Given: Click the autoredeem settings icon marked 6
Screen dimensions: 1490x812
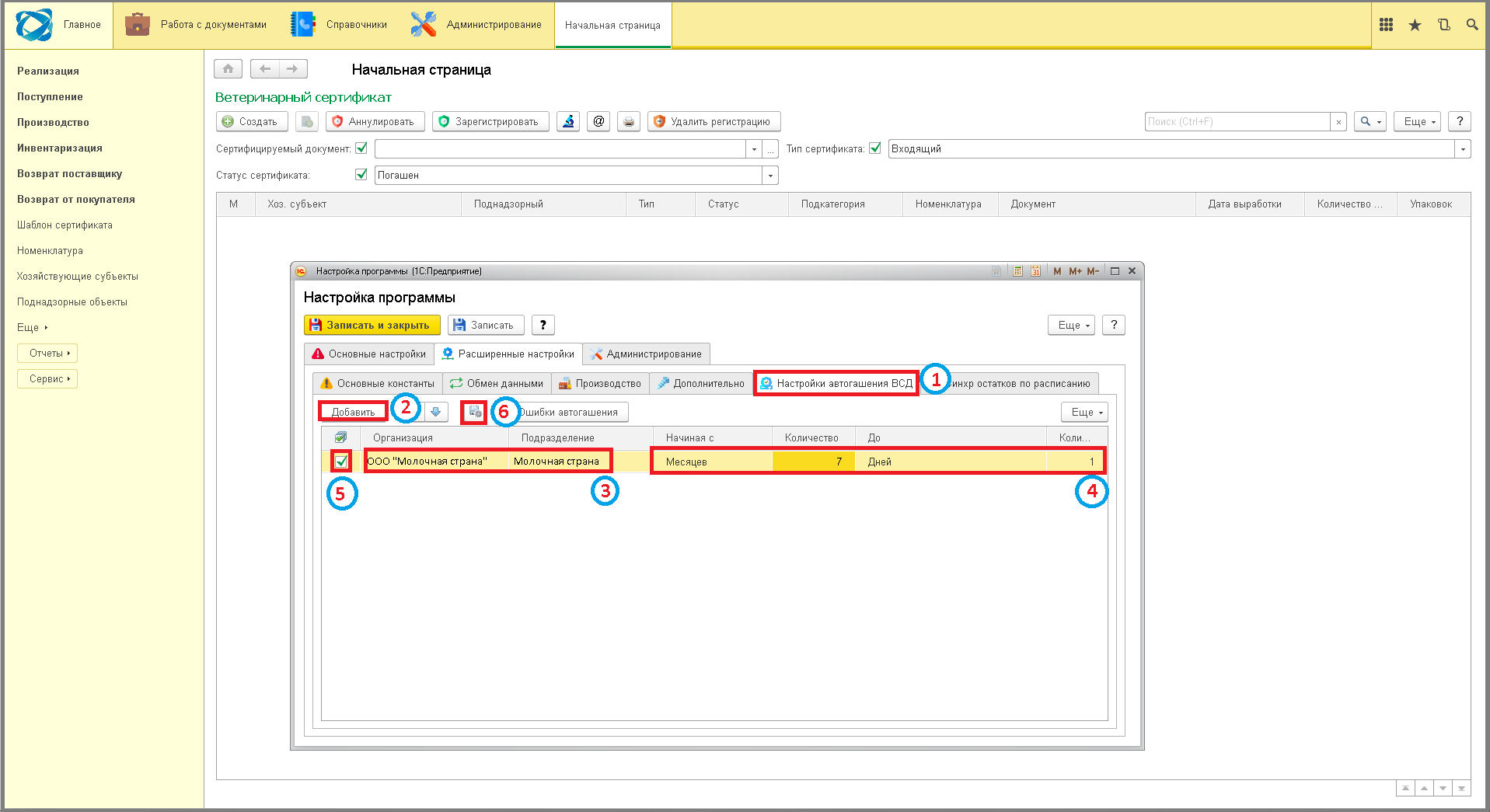Looking at the screenshot, I should (475, 412).
